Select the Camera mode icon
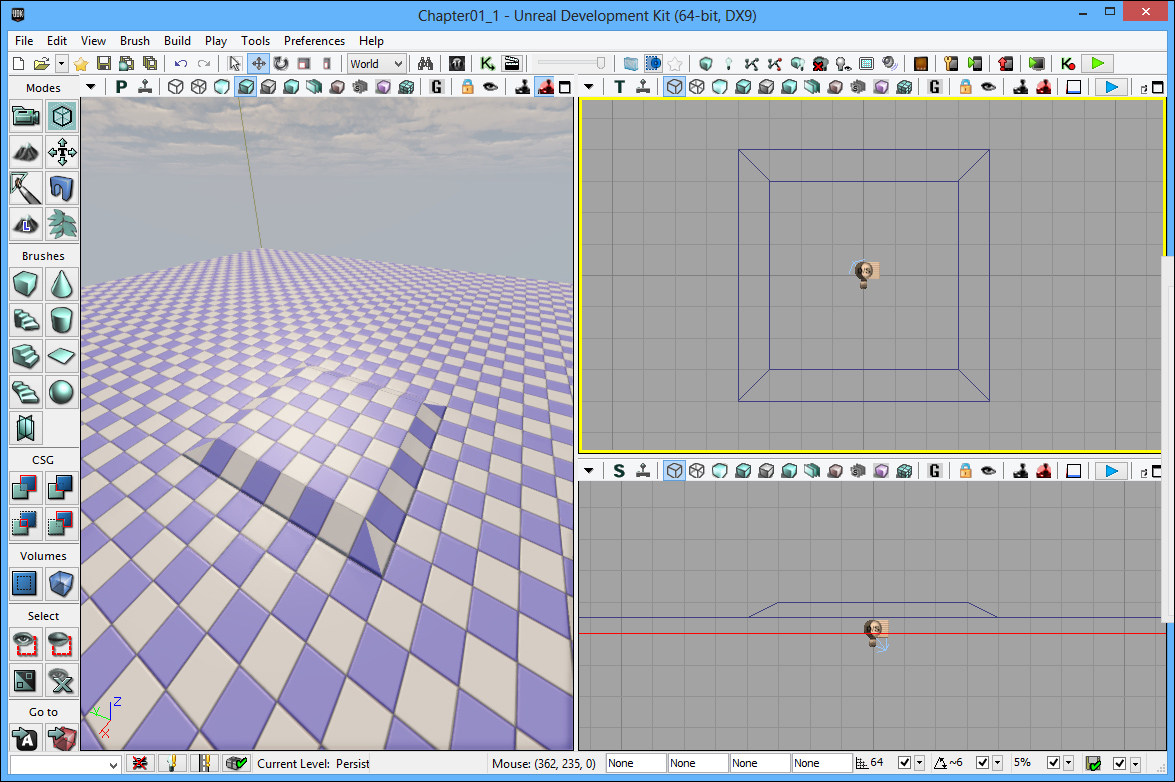The height and width of the screenshot is (782, 1175). tap(26, 117)
